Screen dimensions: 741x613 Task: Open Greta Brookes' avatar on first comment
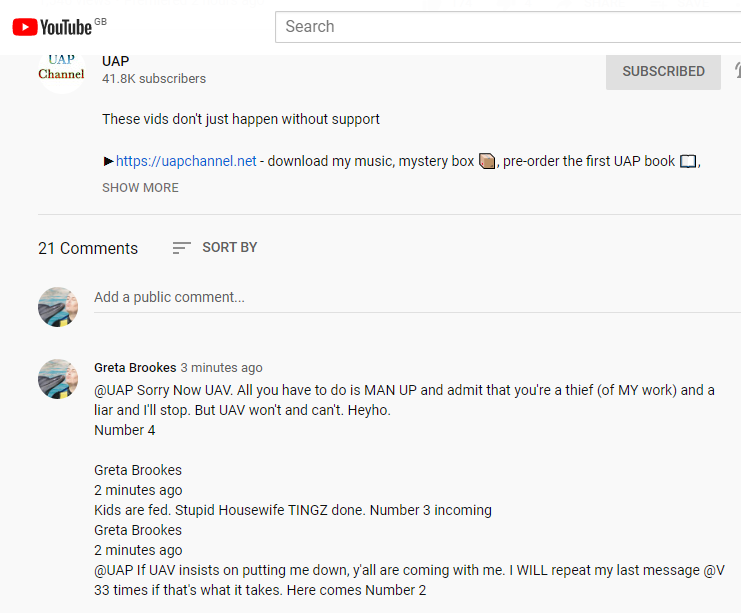point(58,379)
